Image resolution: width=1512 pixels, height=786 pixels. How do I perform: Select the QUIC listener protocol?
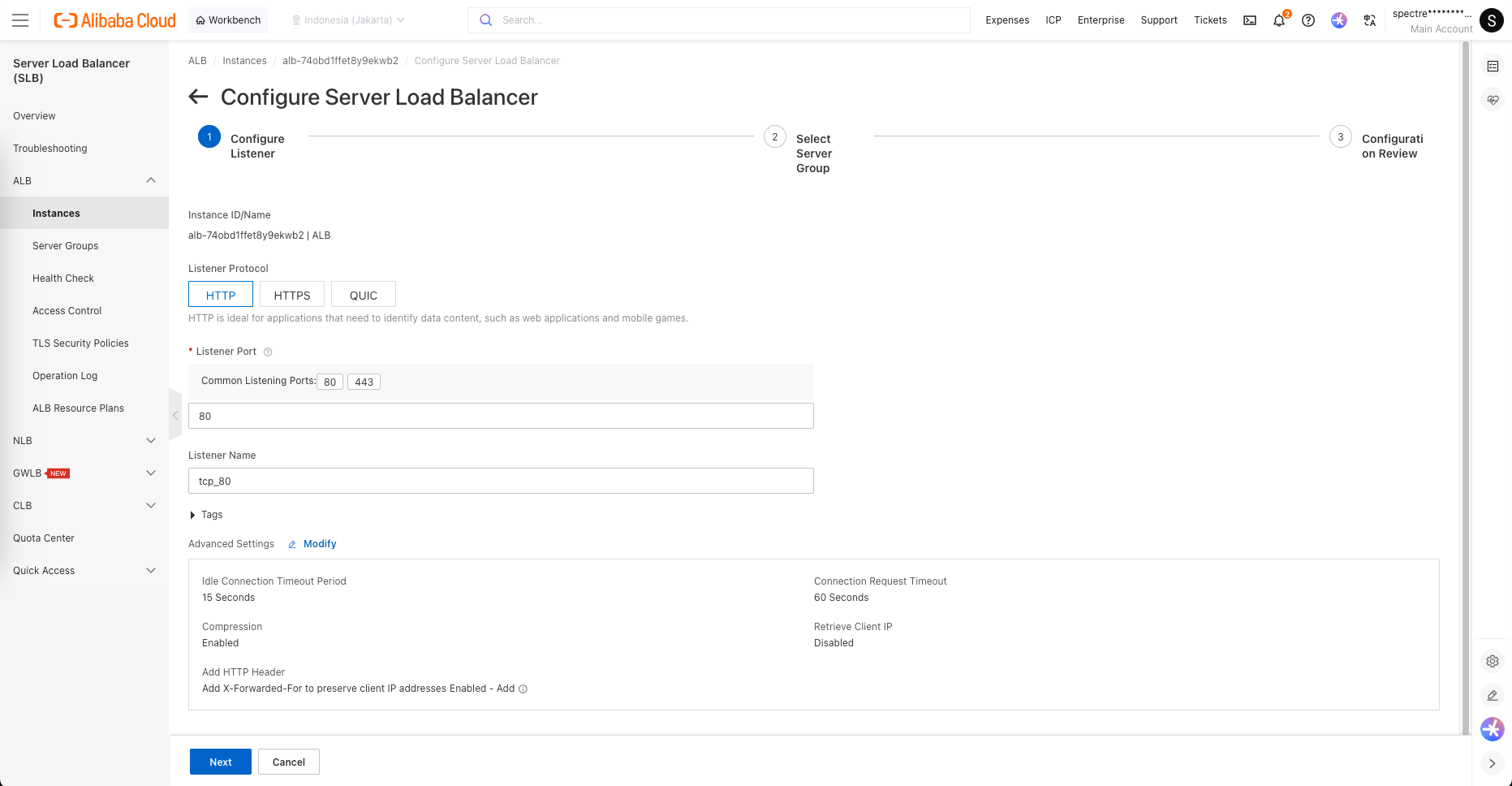click(x=364, y=295)
